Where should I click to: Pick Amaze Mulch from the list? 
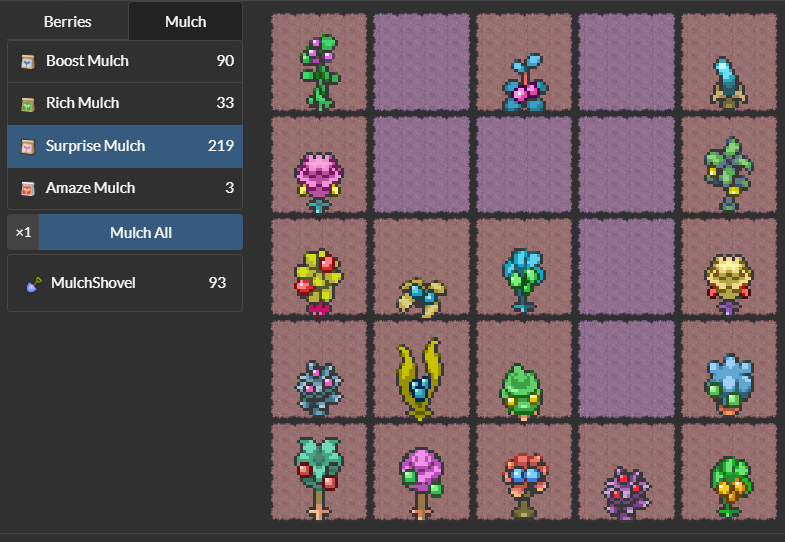125,188
